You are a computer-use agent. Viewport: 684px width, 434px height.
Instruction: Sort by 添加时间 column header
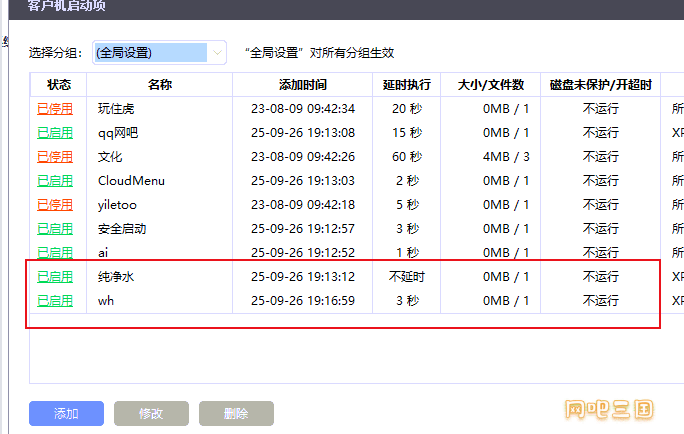click(302, 85)
